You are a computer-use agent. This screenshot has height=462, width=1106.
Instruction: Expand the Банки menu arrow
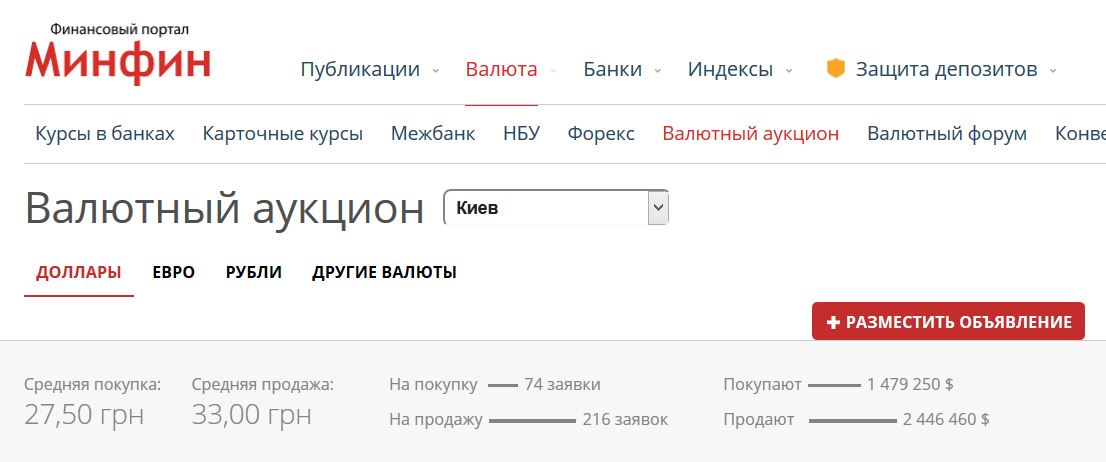pos(657,70)
